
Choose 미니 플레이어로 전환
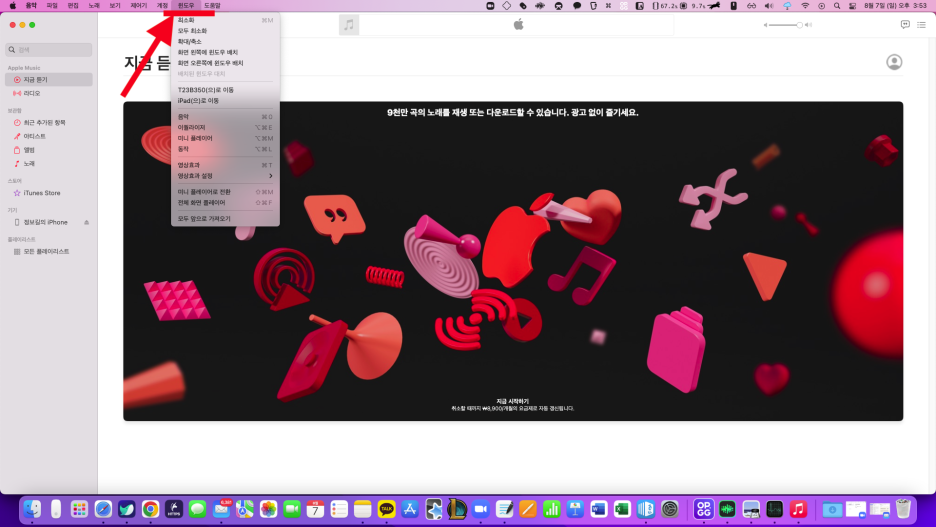click(x=225, y=192)
